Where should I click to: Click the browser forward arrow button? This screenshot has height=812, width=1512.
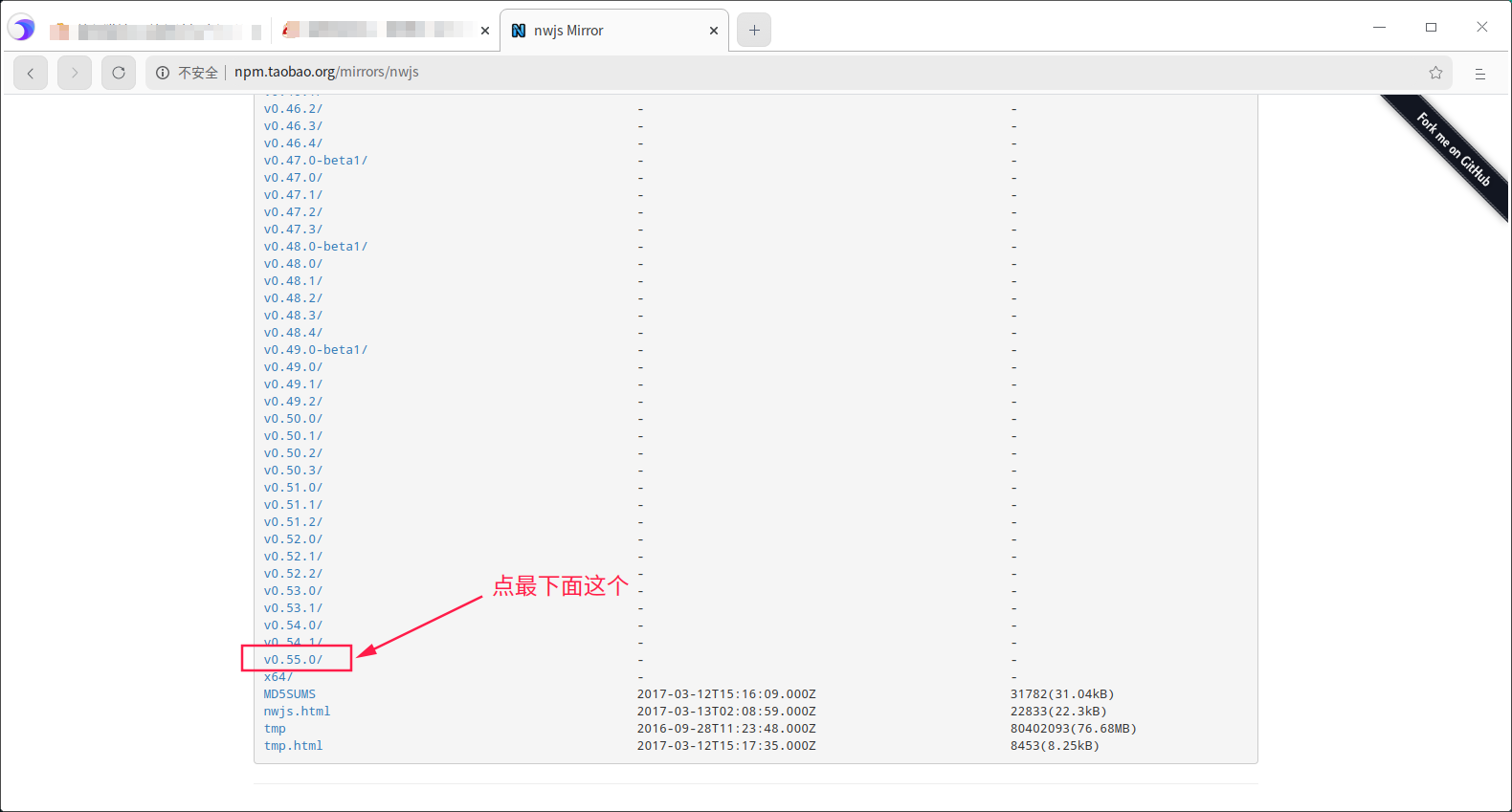(x=75, y=73)
